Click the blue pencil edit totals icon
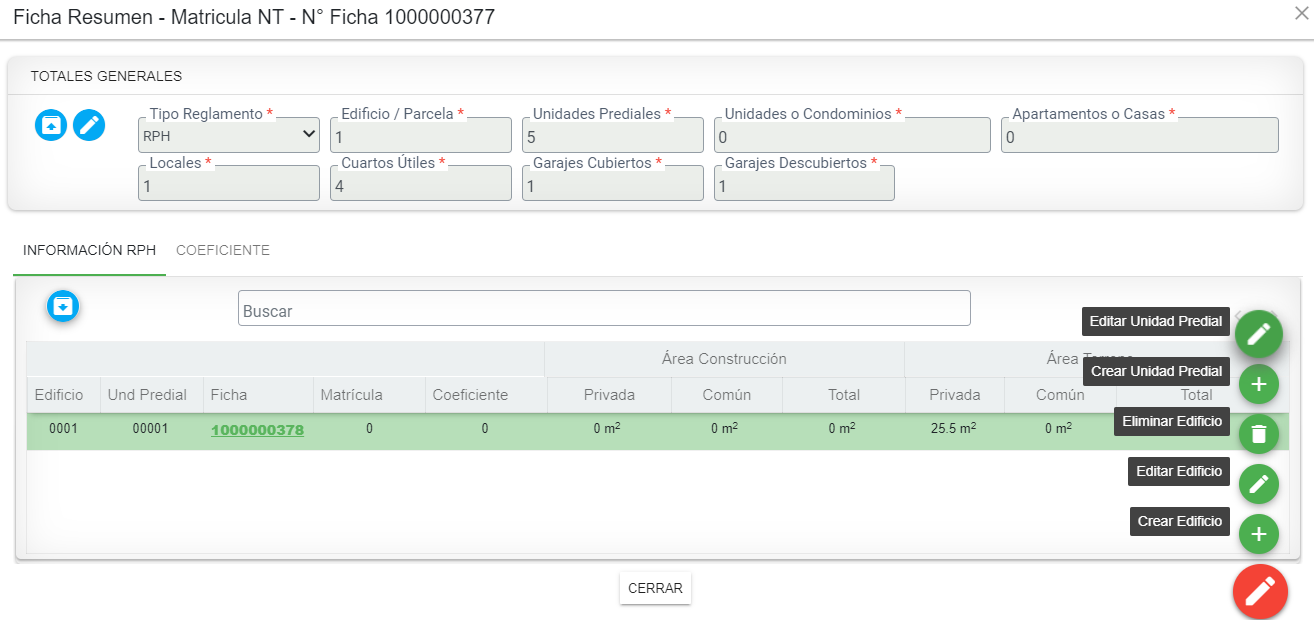Image resolution: width=1314 pixels, height=620 pixels. pos(89,125)
